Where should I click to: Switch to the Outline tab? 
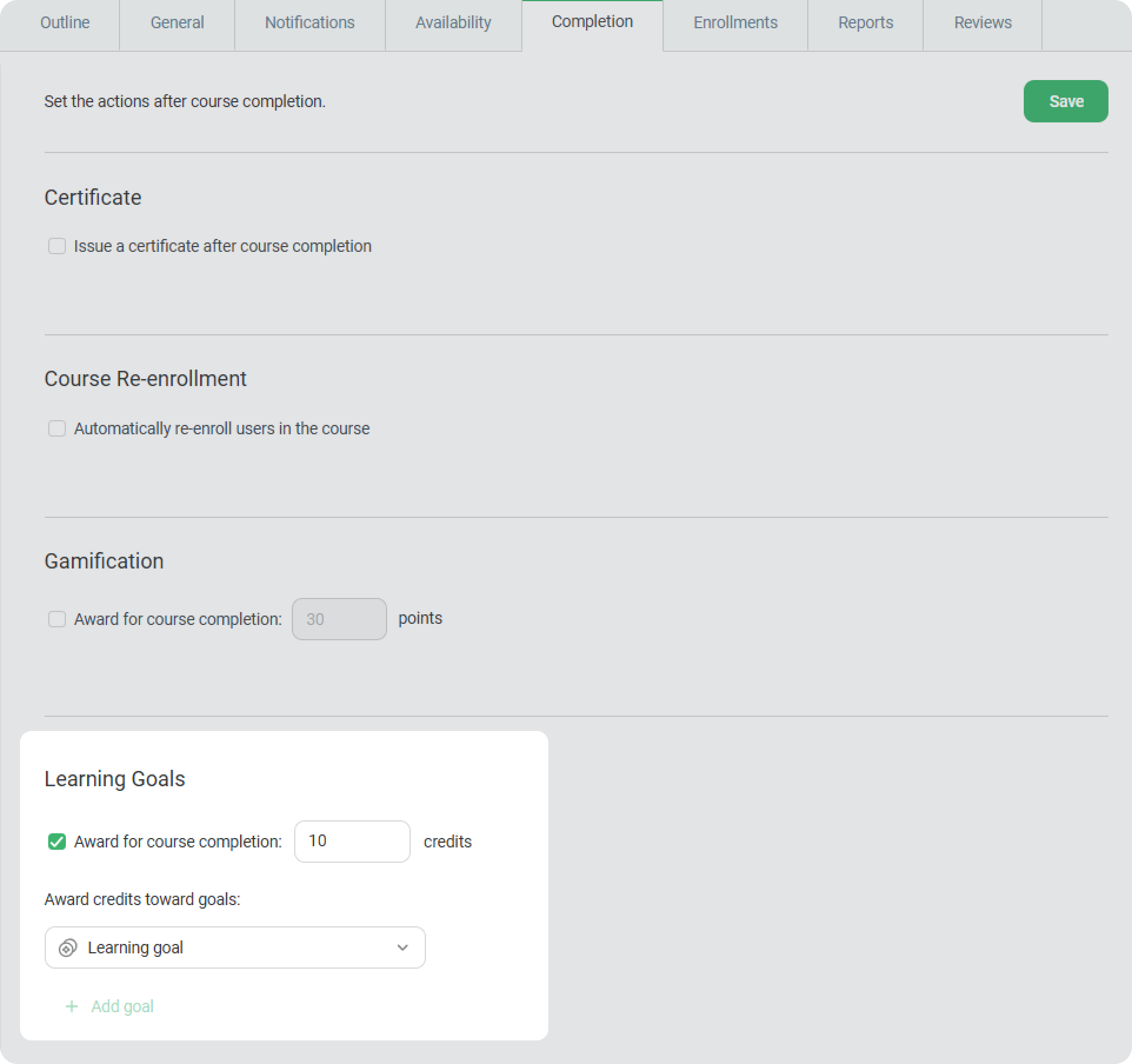pos(65,23)
